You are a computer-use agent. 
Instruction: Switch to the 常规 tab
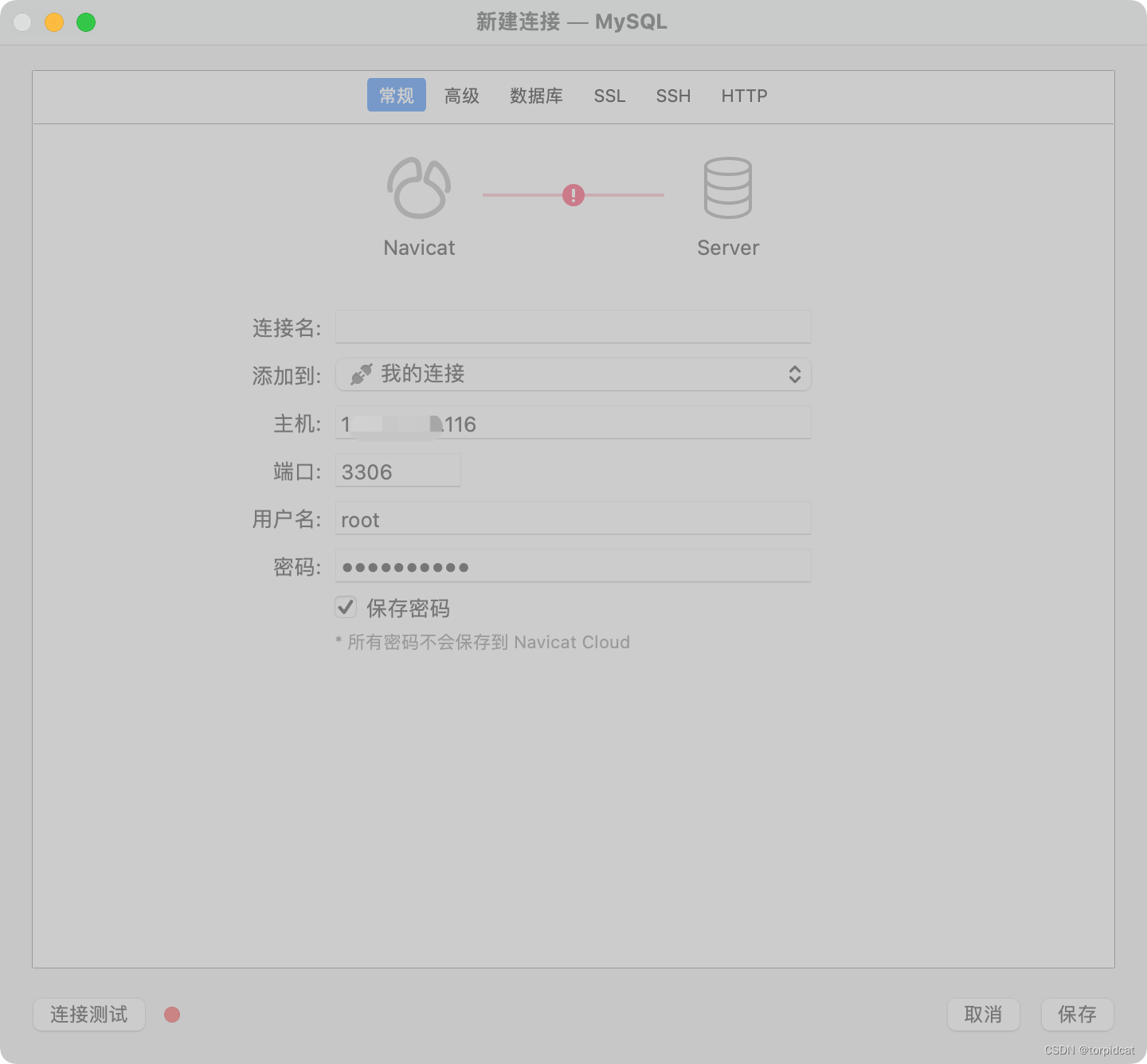point(397,96)
